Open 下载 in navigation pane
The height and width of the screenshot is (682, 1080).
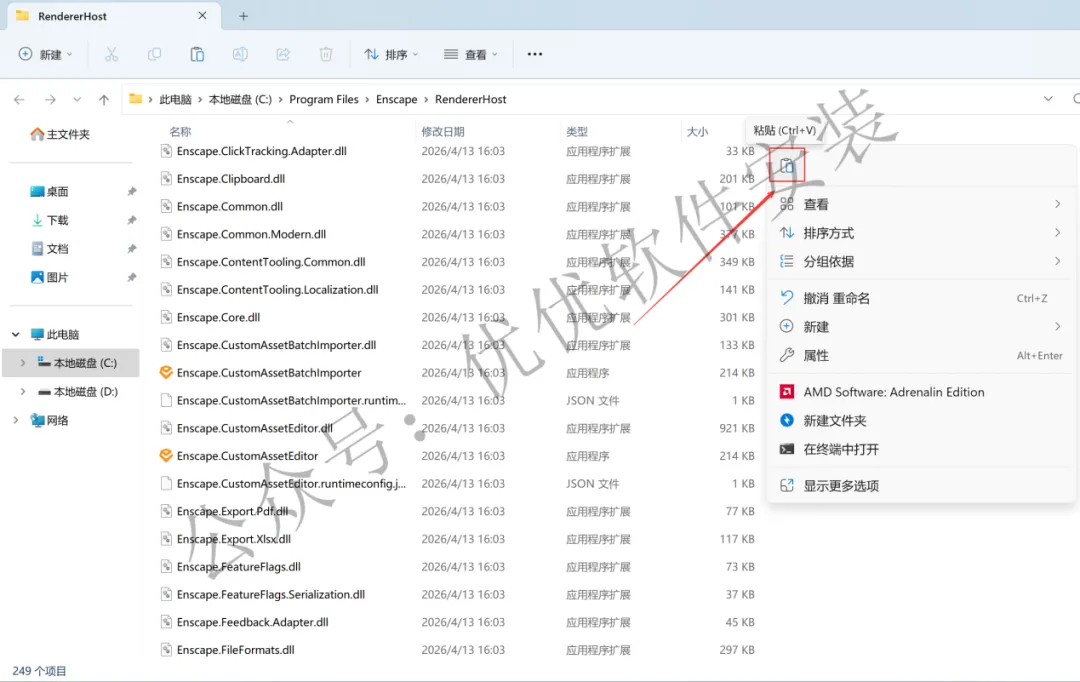[49, 220]
